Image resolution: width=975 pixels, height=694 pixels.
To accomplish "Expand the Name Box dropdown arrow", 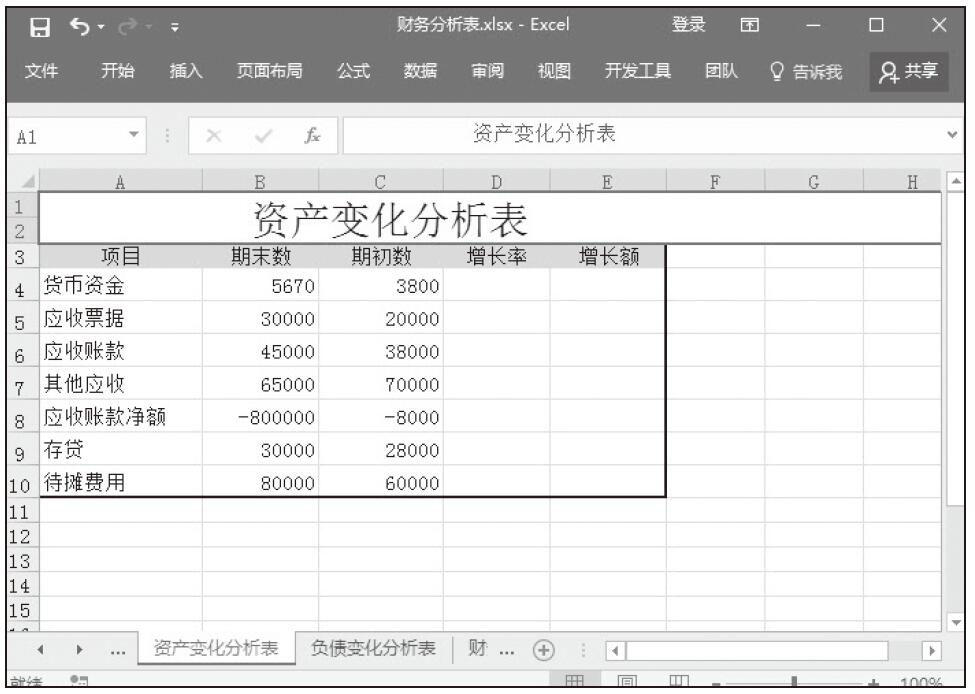I will [134, 135].
